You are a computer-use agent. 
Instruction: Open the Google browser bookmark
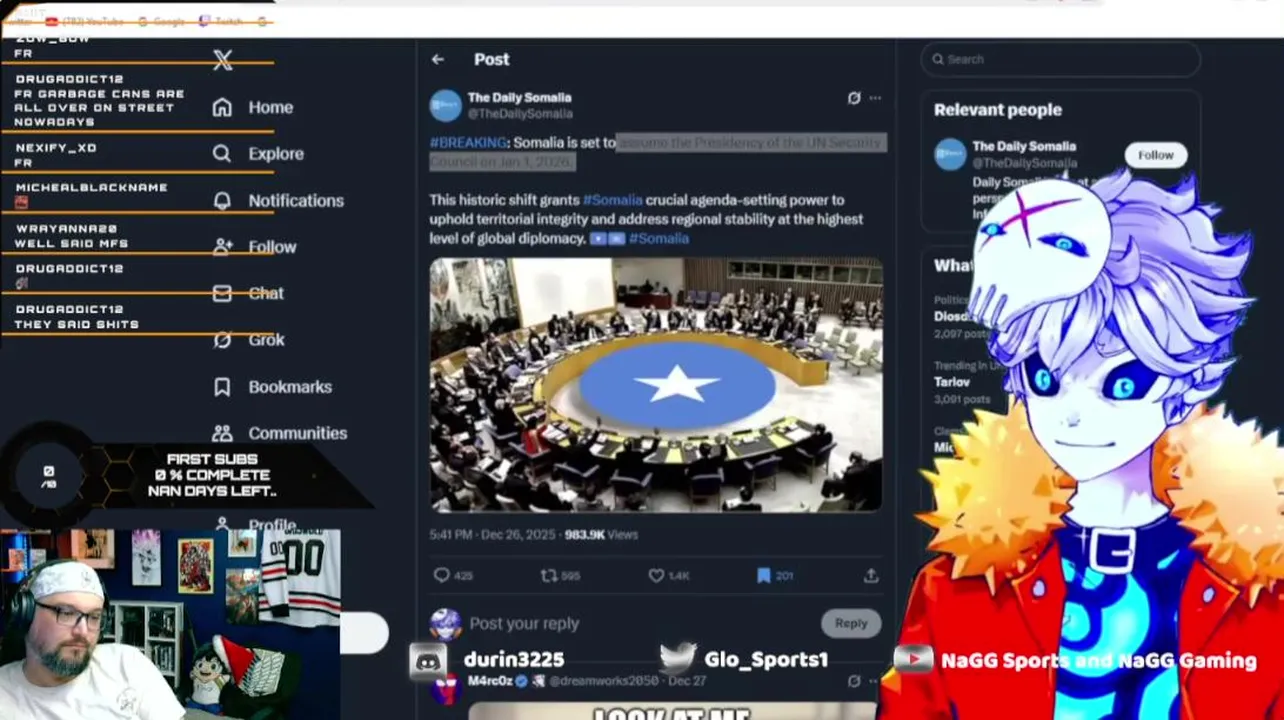(160, 21)
